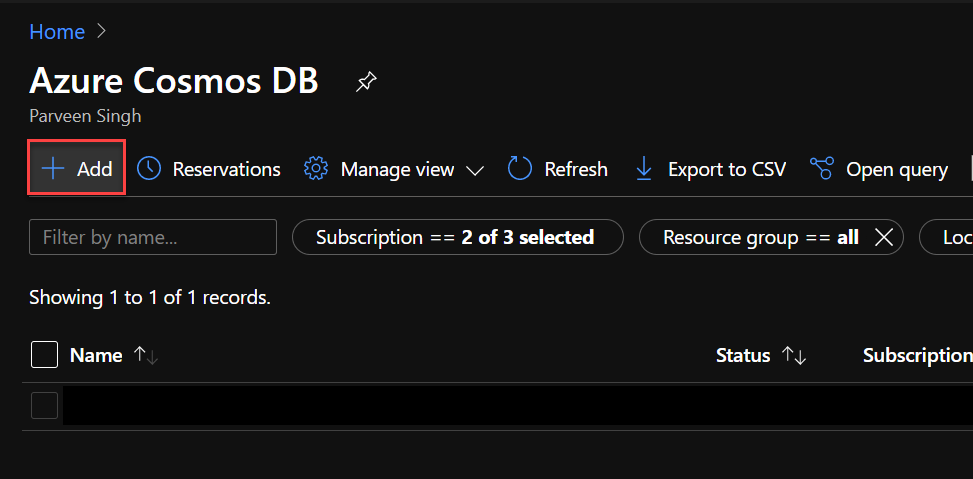
Task: Go to Home via breadcrumb link
Action: (x=57, y=32)
